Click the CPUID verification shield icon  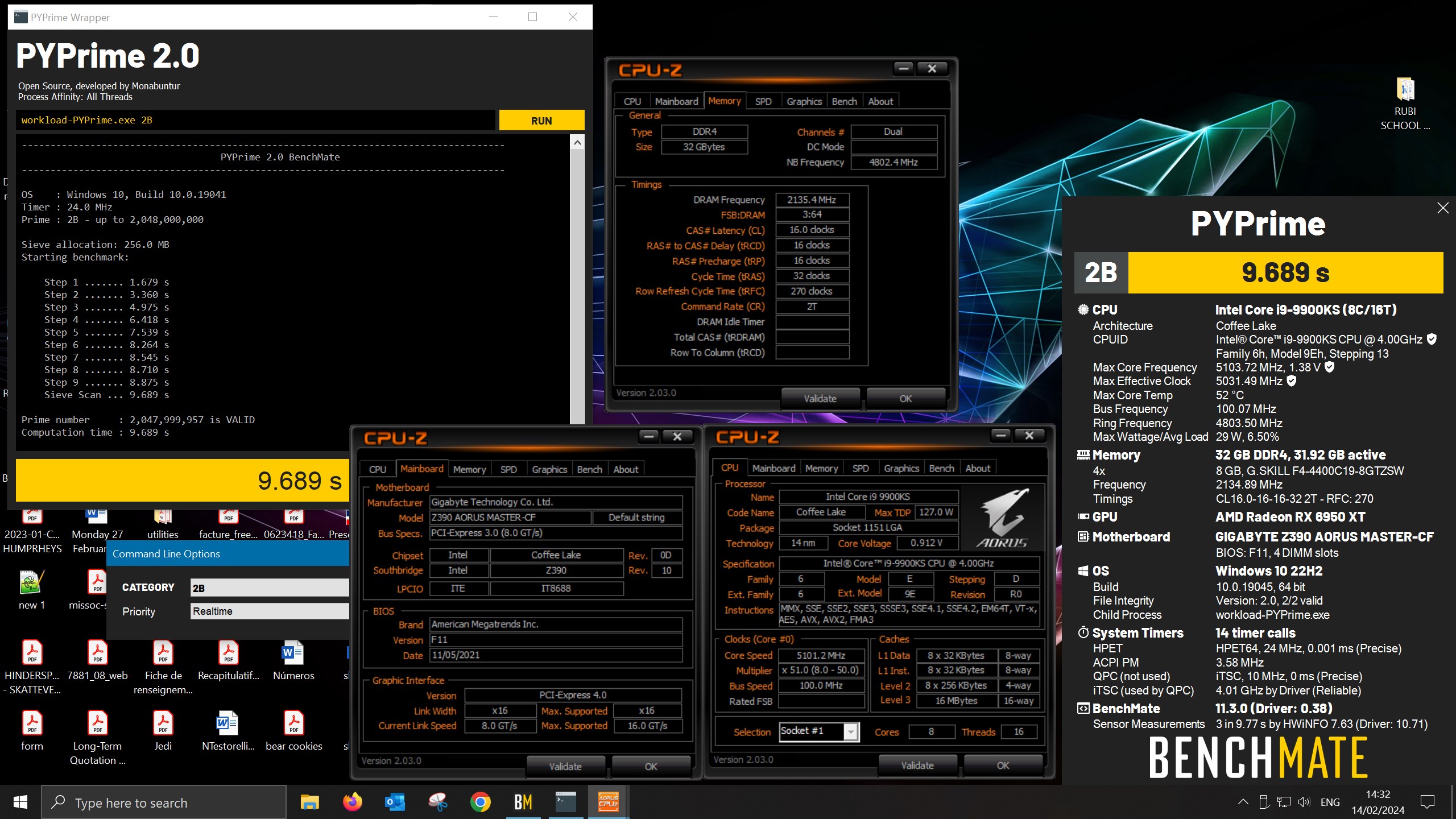point(1432,340)
